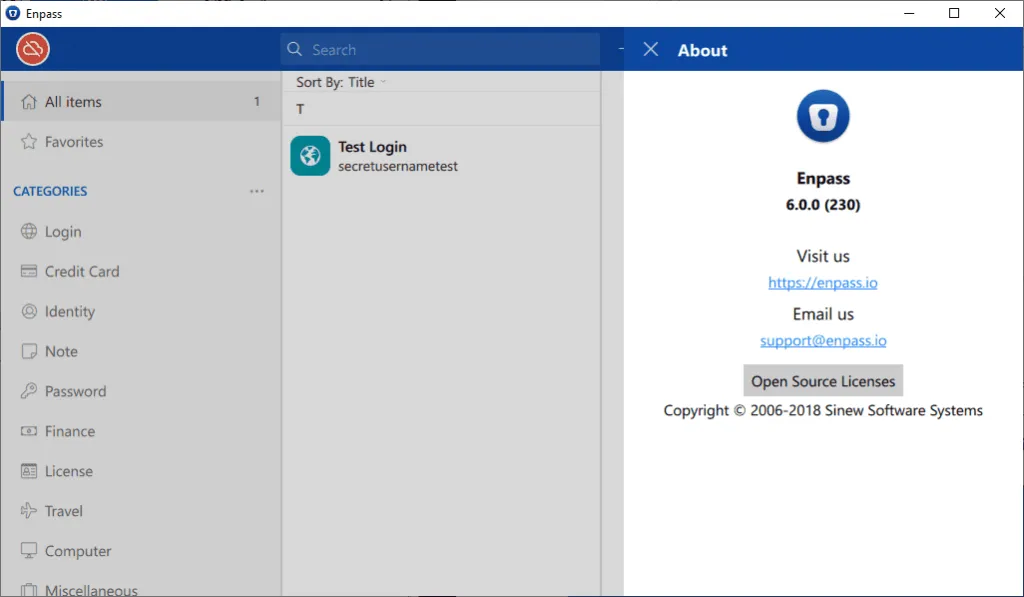
Task: Select the Login category globe icon
Action: [29, 231]
